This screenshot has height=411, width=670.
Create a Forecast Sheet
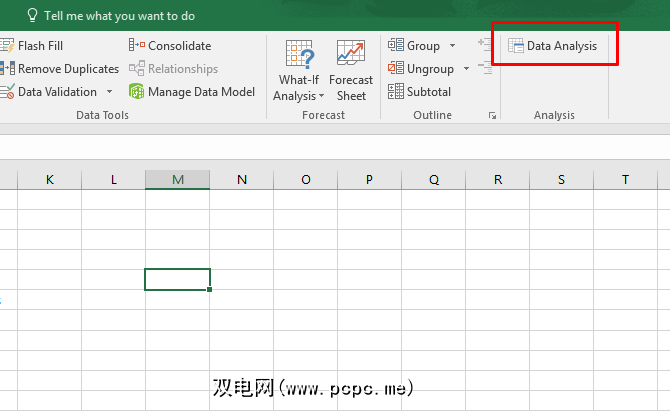(350, 70)
